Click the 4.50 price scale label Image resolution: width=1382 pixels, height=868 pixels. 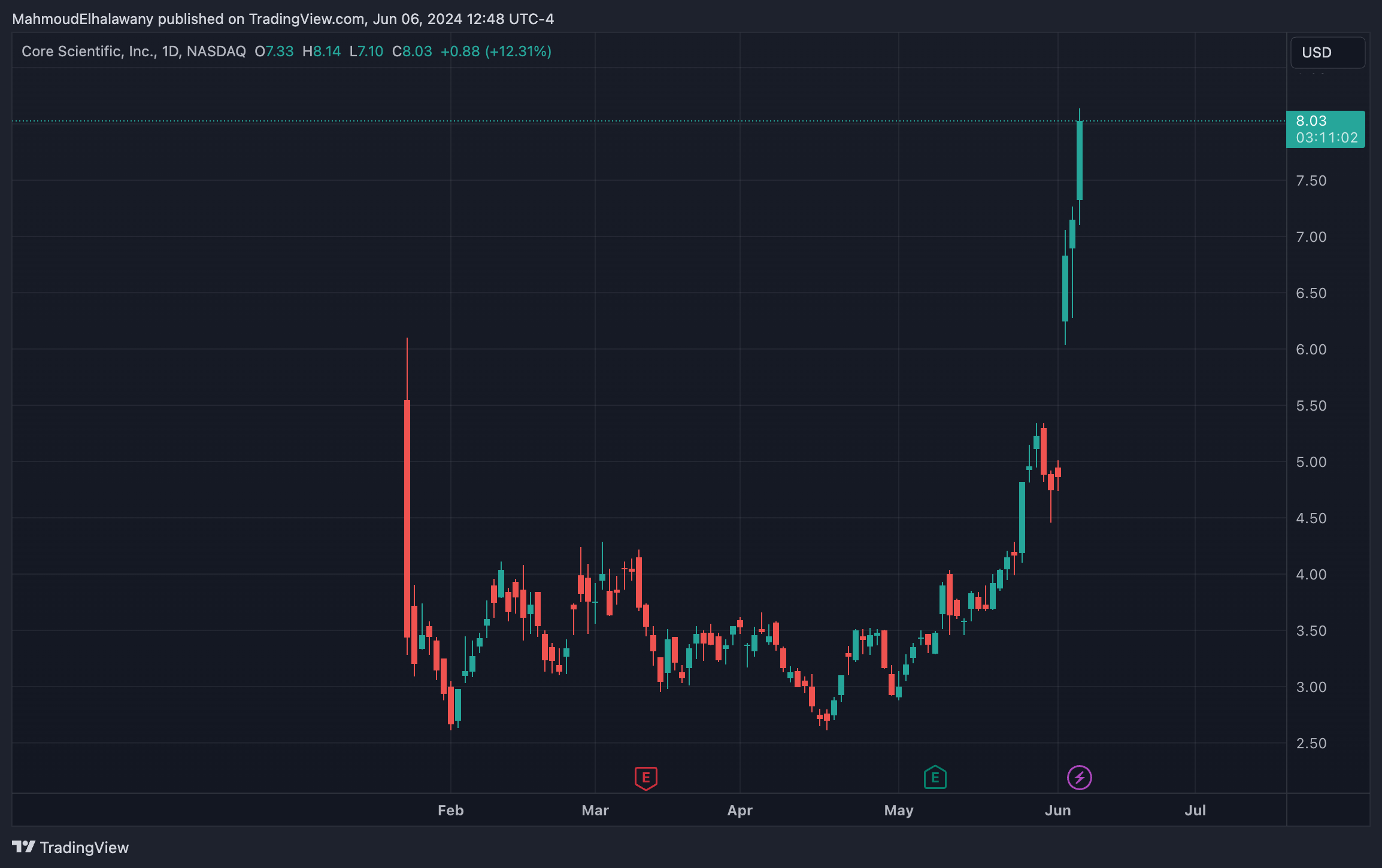pos(1311,518)
